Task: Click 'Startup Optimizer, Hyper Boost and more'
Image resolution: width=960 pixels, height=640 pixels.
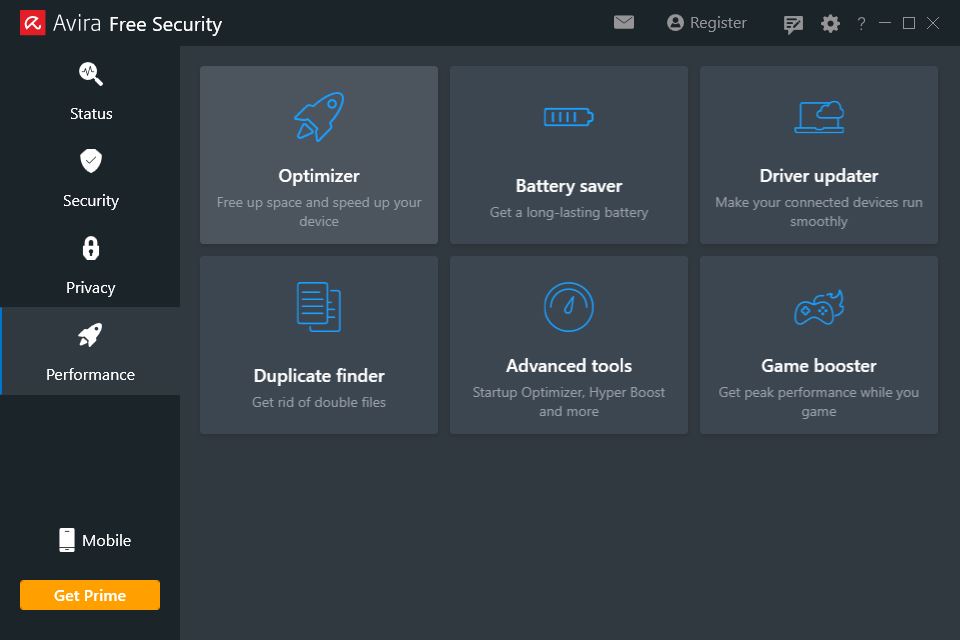Action: tap(569, 402)
